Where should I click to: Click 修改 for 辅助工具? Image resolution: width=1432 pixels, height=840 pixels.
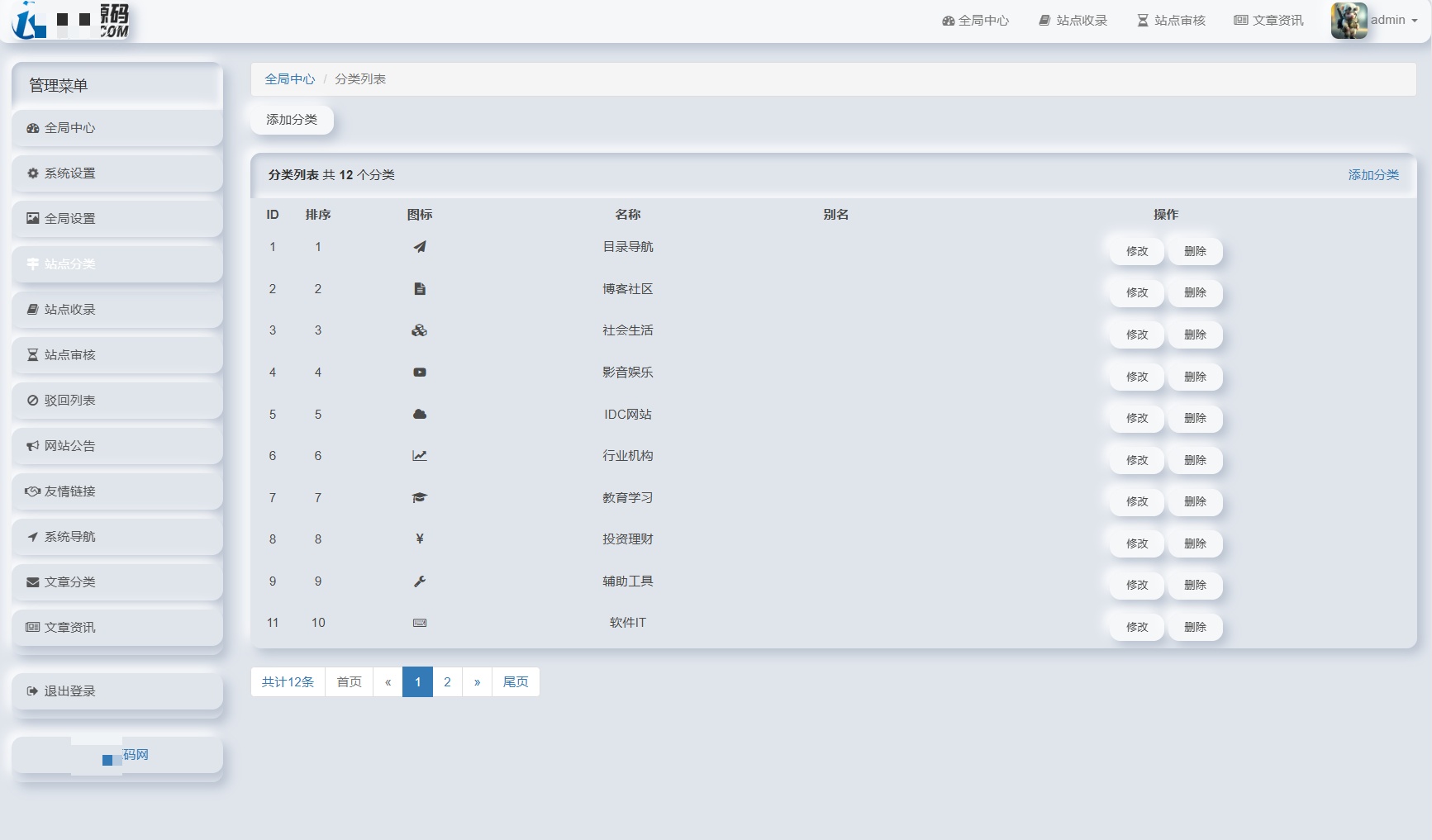tap(1137, 585)
